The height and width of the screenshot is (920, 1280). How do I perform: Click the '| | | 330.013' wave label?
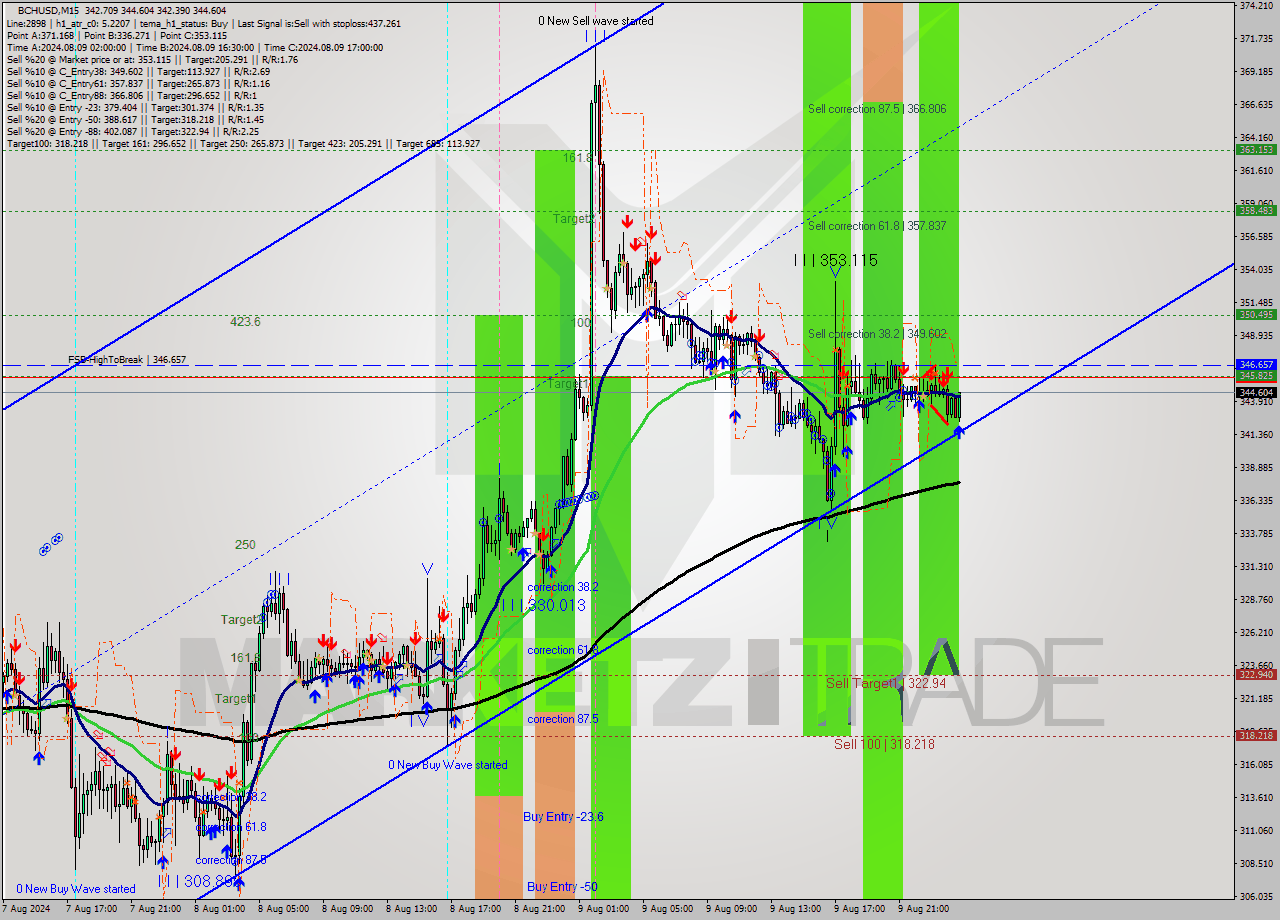(544, 605)
